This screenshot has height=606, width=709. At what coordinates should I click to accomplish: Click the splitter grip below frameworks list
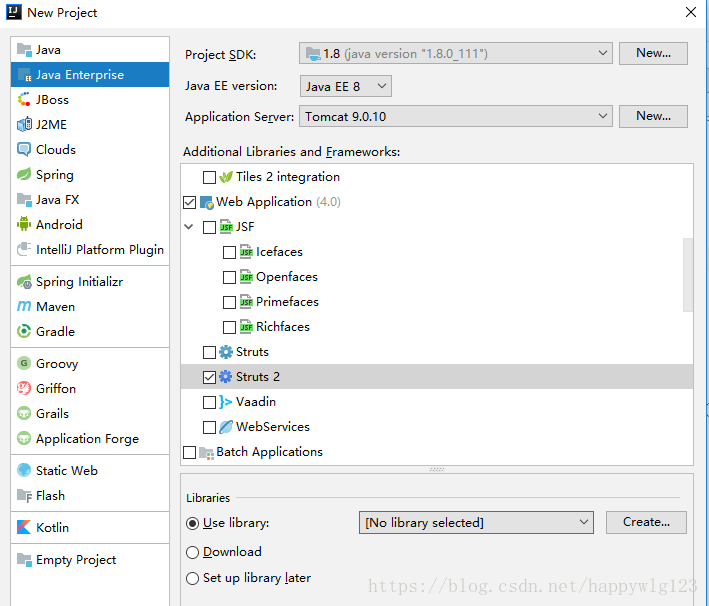pos(437,469)
